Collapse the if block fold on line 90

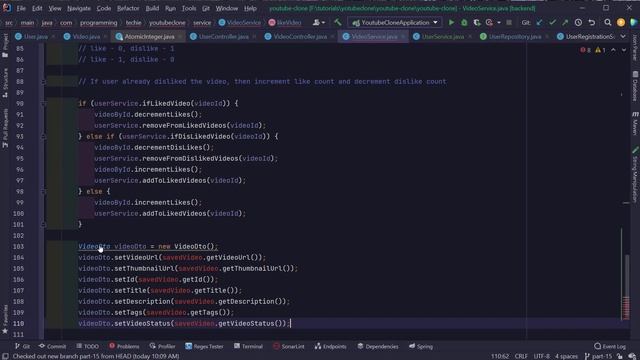click(44, 104)
